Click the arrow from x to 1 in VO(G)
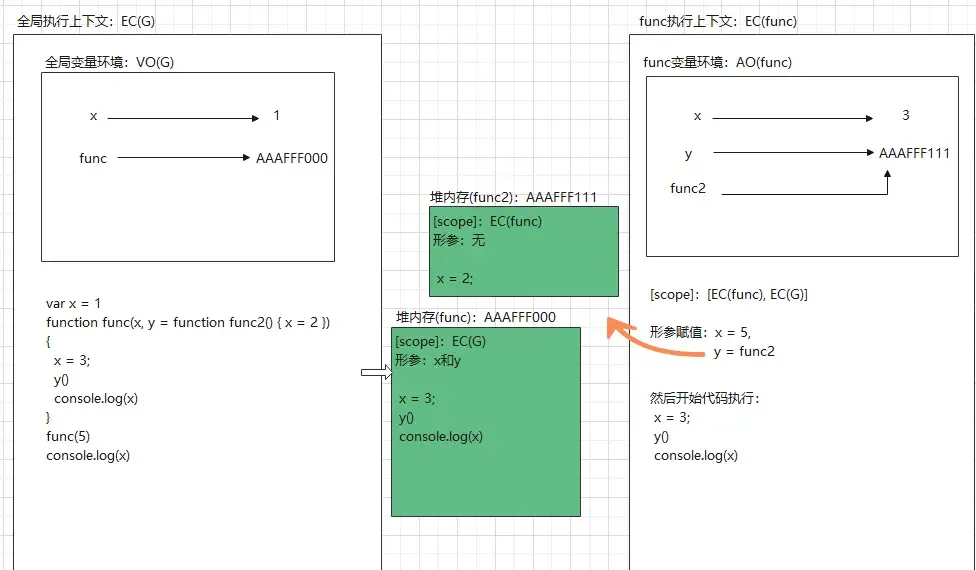The image size is (976, 570). click(x=182, y=119)
